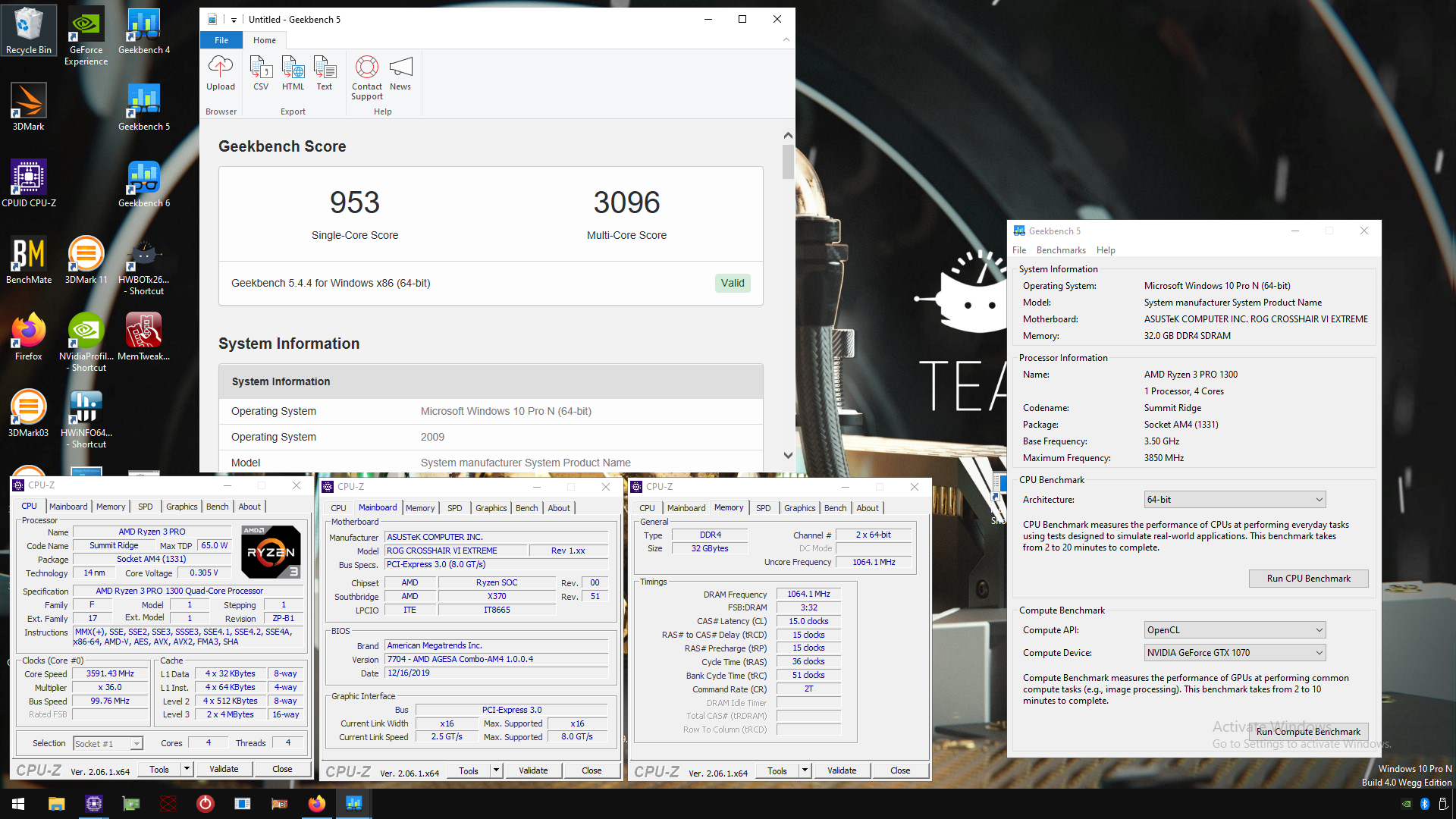Open HWBOTx265 shortcut on desktop

click(x=144, y=265)
